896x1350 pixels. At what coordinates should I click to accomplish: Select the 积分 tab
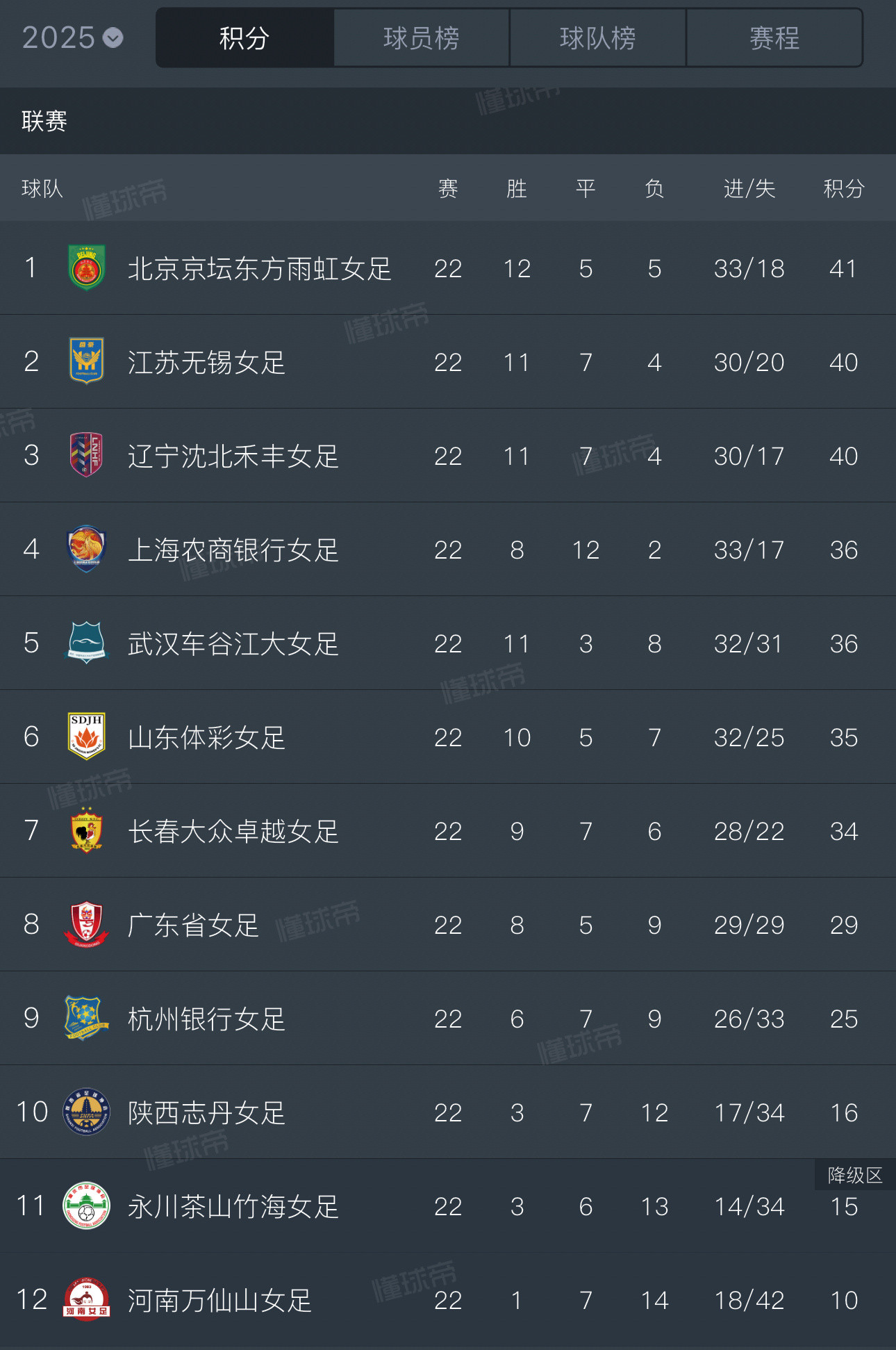point(244,38)
